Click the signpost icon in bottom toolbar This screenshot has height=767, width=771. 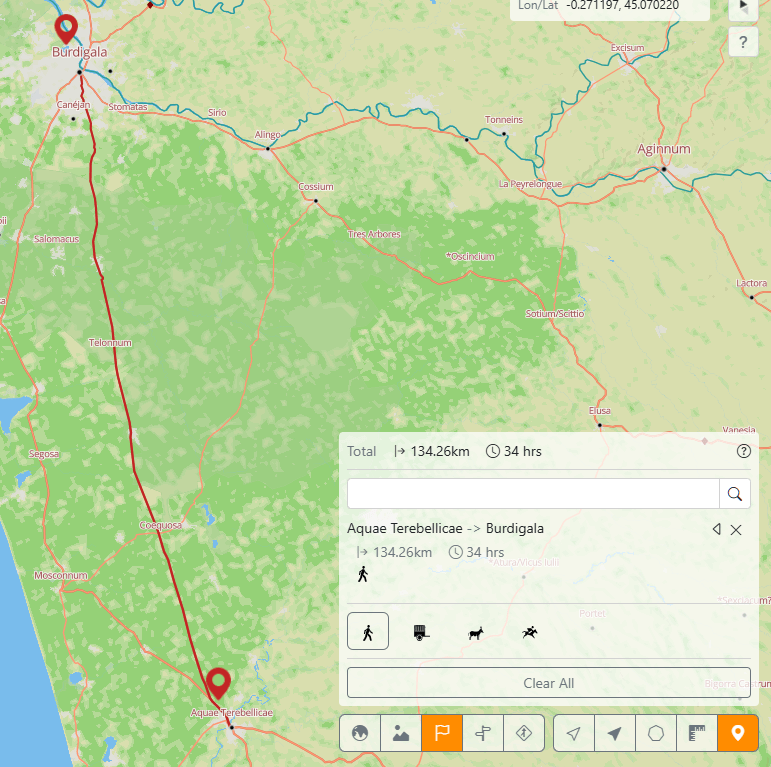coord(483,733)
